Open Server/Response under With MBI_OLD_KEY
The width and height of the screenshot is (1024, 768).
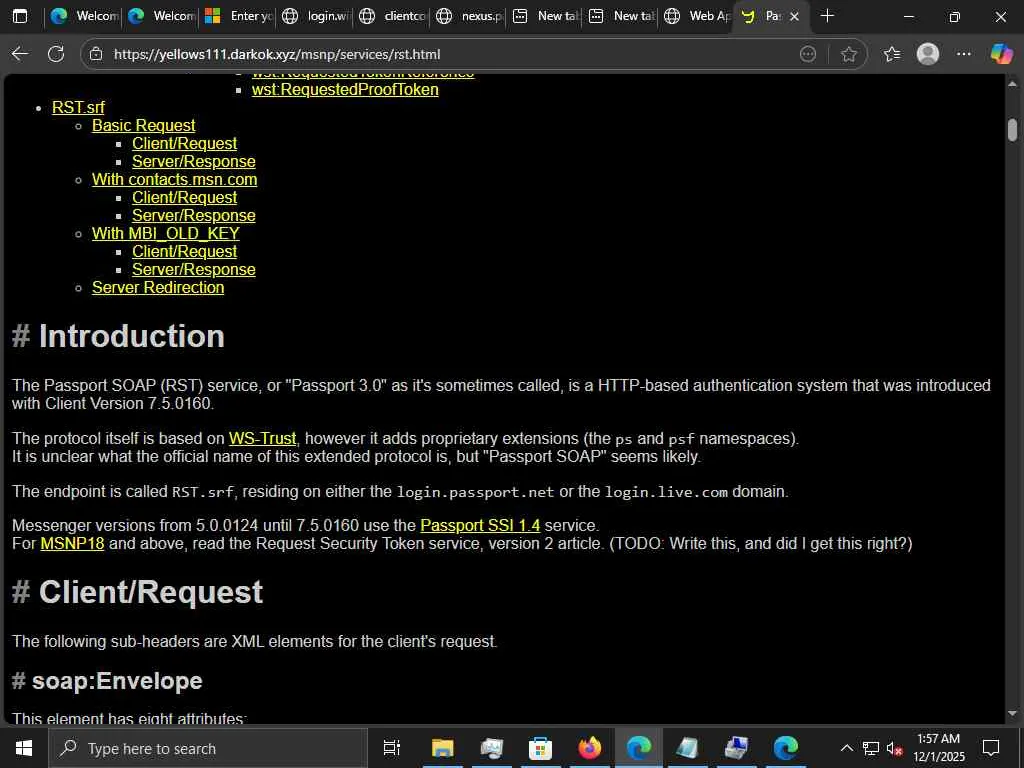[x=193, y=270]
